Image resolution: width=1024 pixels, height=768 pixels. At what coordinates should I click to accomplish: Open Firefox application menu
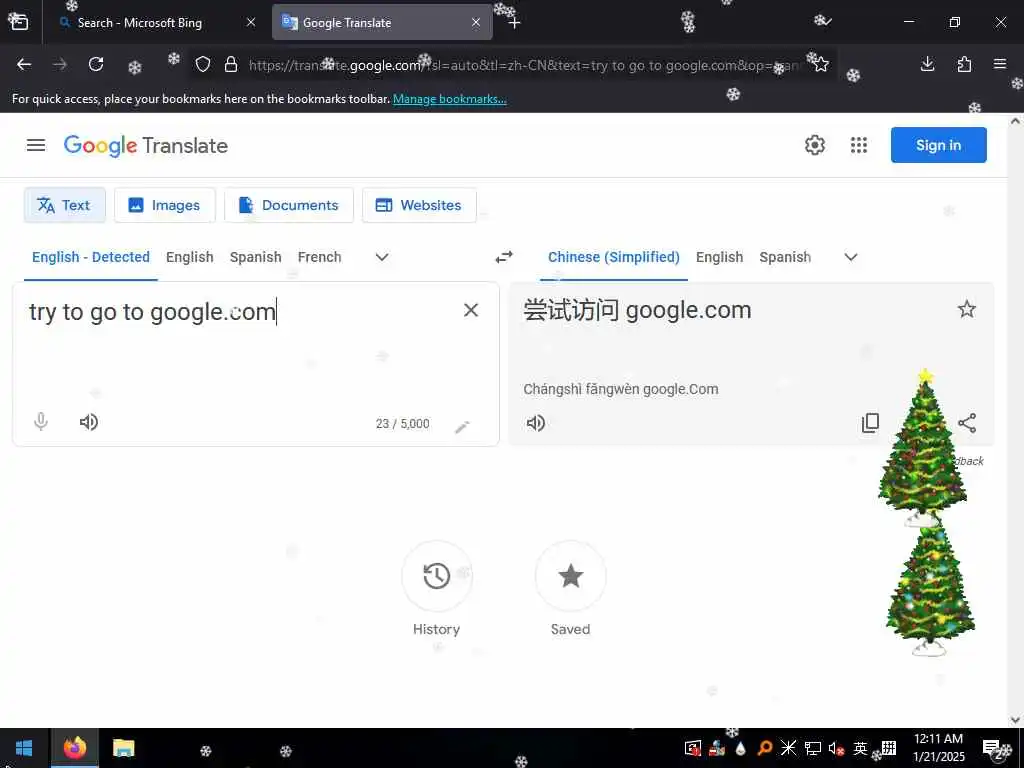[1000, 64]
